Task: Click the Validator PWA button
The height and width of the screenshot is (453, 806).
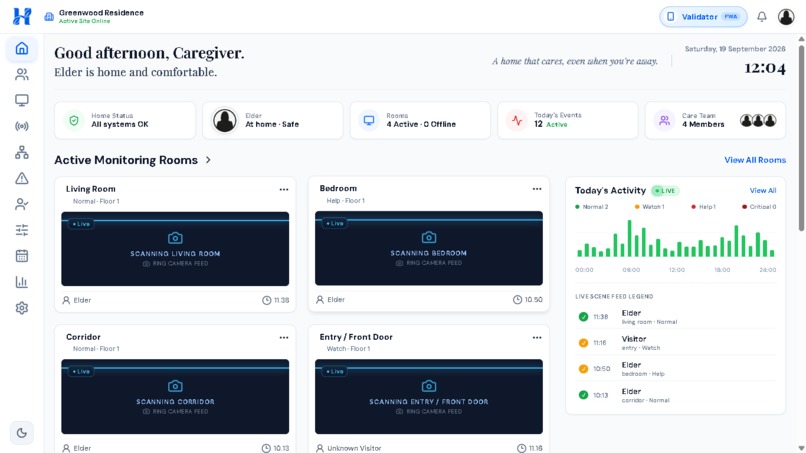Action: click(703, 17)
